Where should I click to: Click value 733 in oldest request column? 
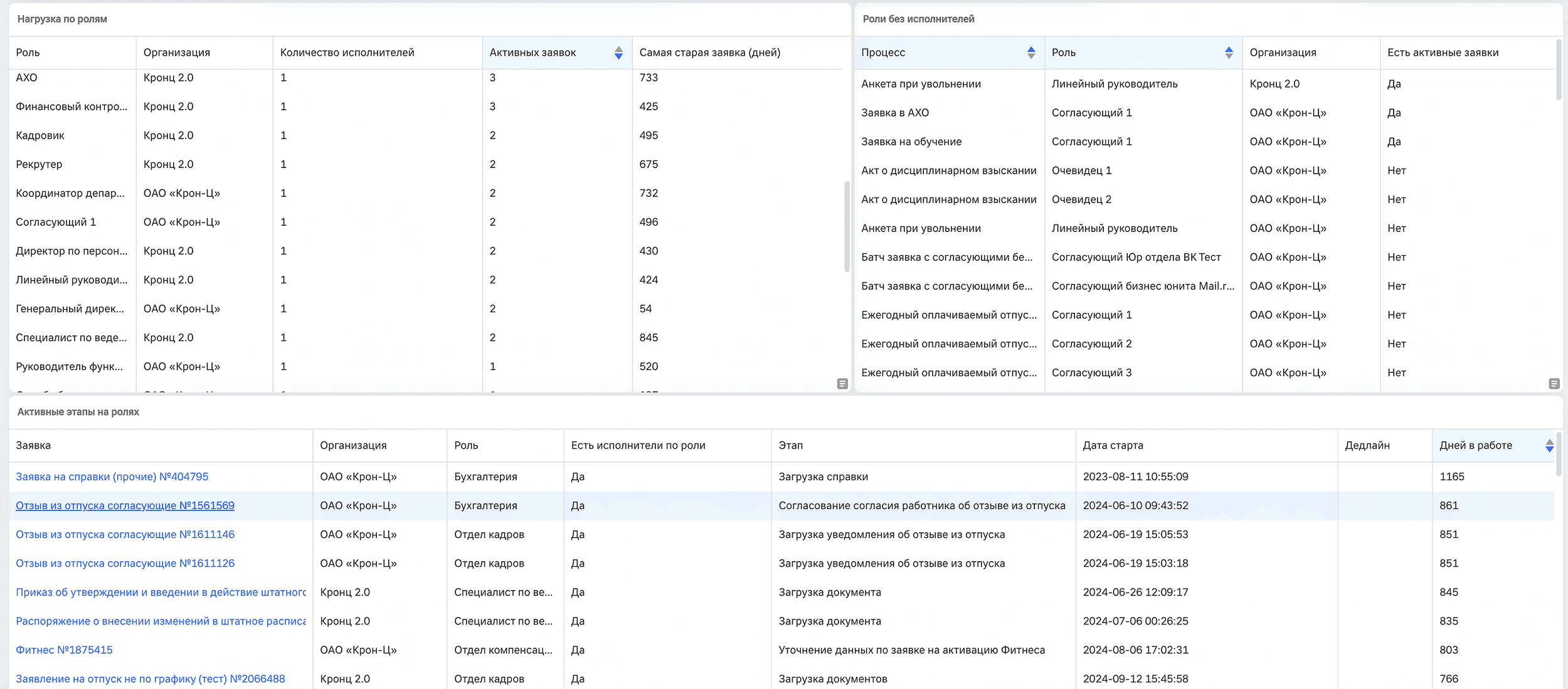(649, 78)
